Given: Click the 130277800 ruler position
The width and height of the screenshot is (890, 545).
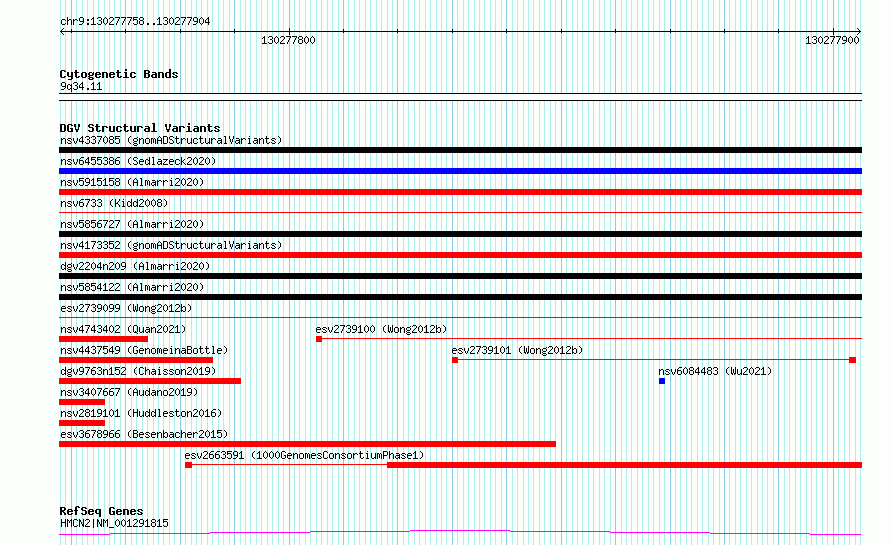Looking at the screenshot, I should pyautogui.click(x=288, y=40).
